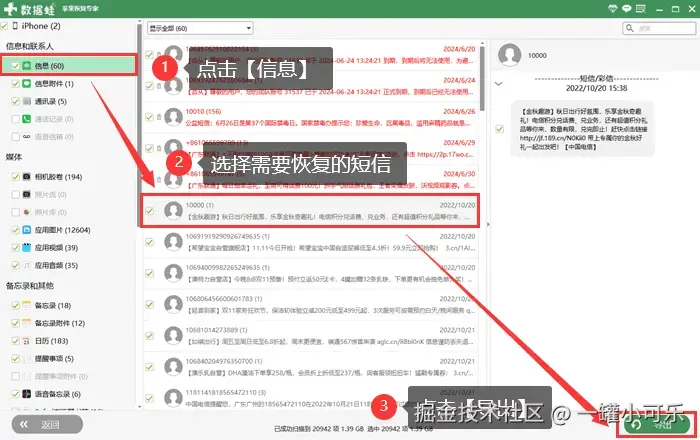This screenshot has width=700, height=440.
Task: Click the 应用视频 (39) clapperboard icon
Action: [27, 247]
